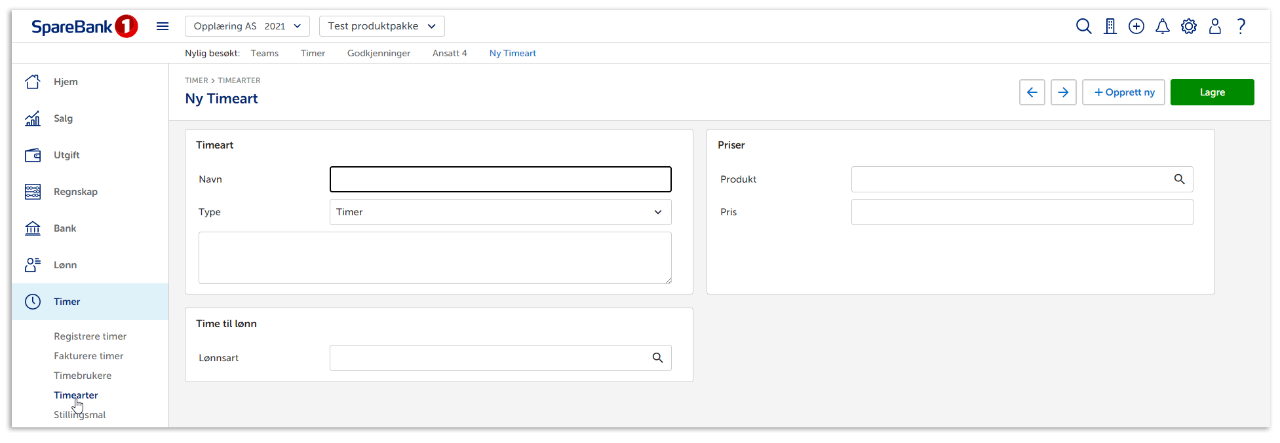Open the Type dropdown showing Timer
Viewport: 1280px width, 443px height.
[500, 212]
